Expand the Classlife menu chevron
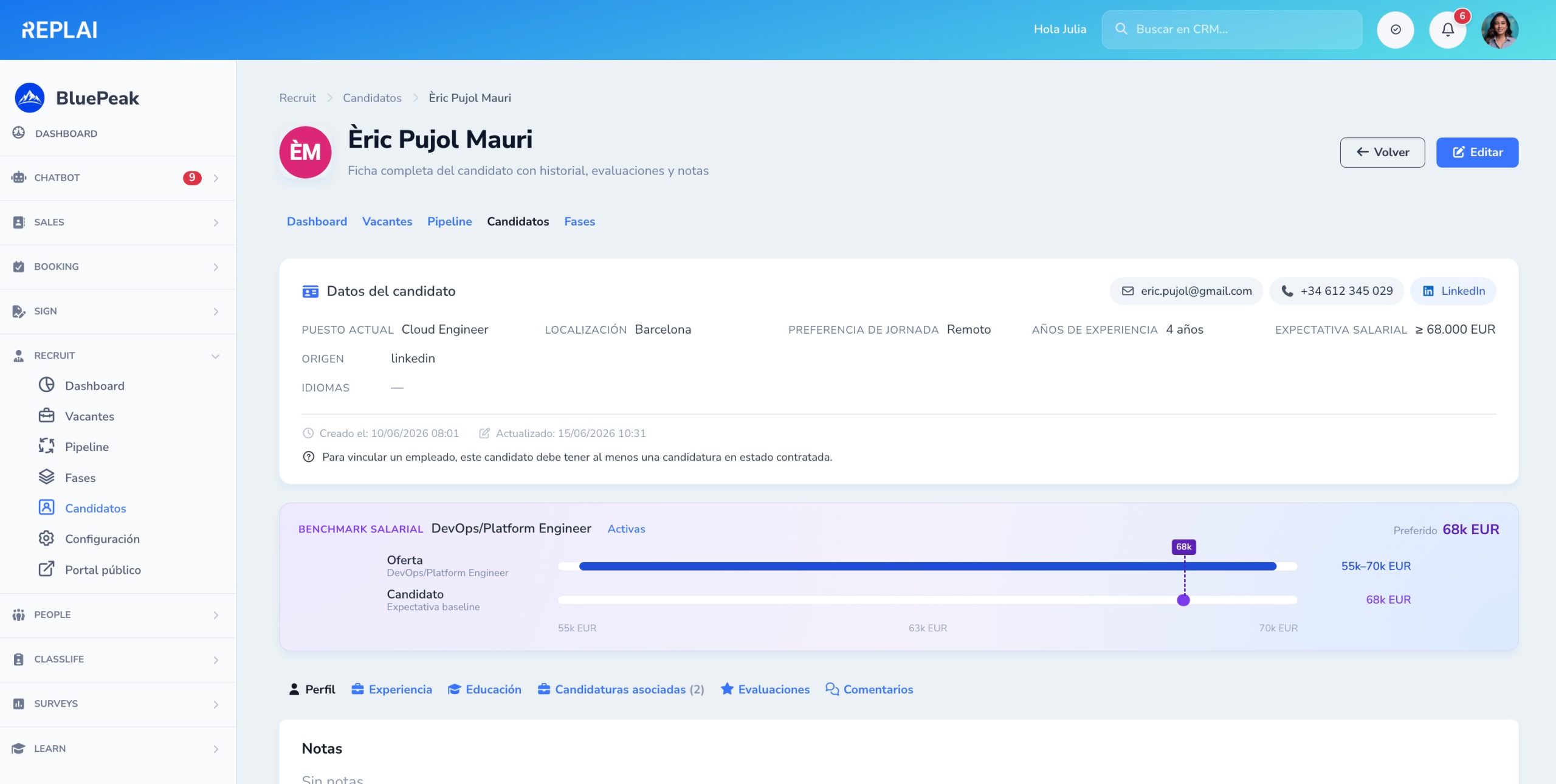Viewport: 1556px width, 784px height. (216, 659)
